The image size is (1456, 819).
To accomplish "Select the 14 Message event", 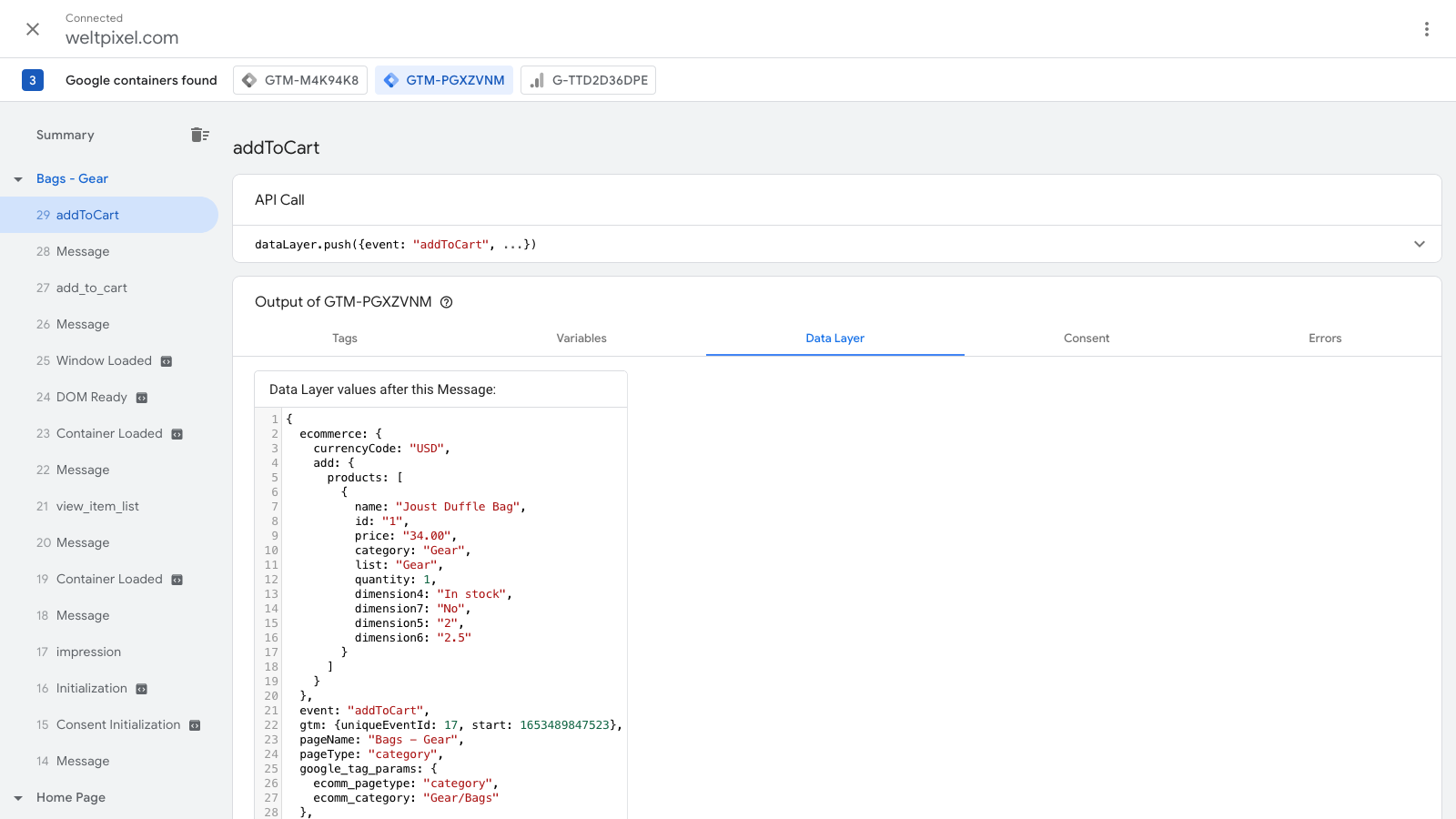I will tap(109, 761).
